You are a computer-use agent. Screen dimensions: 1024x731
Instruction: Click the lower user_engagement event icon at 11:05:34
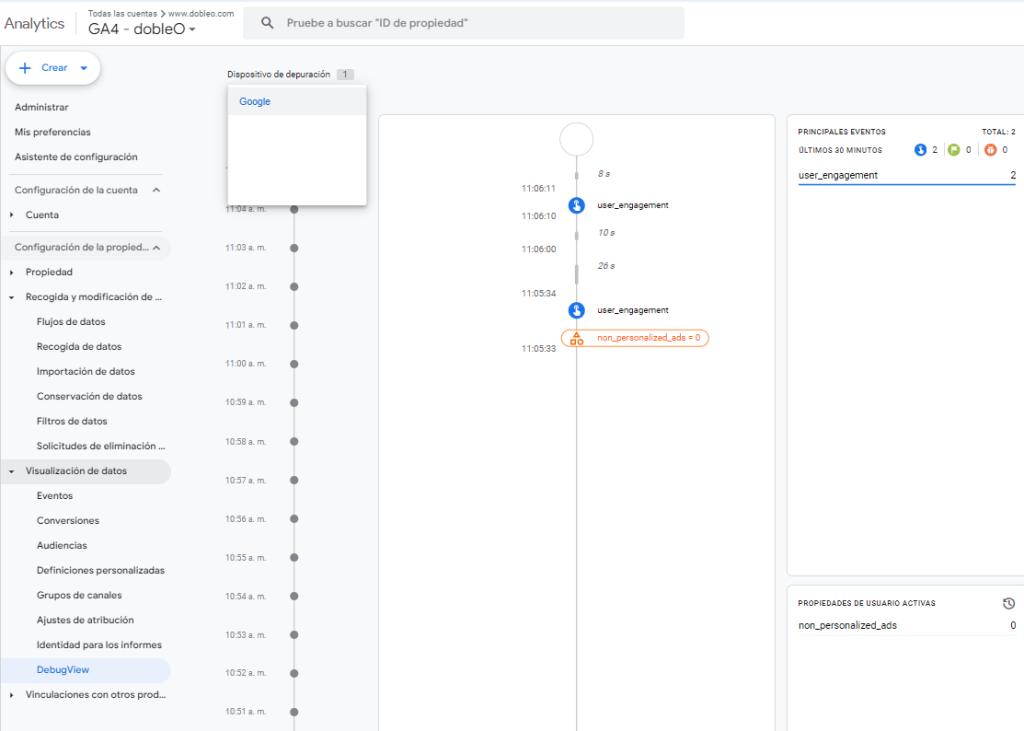coord(576,310)
